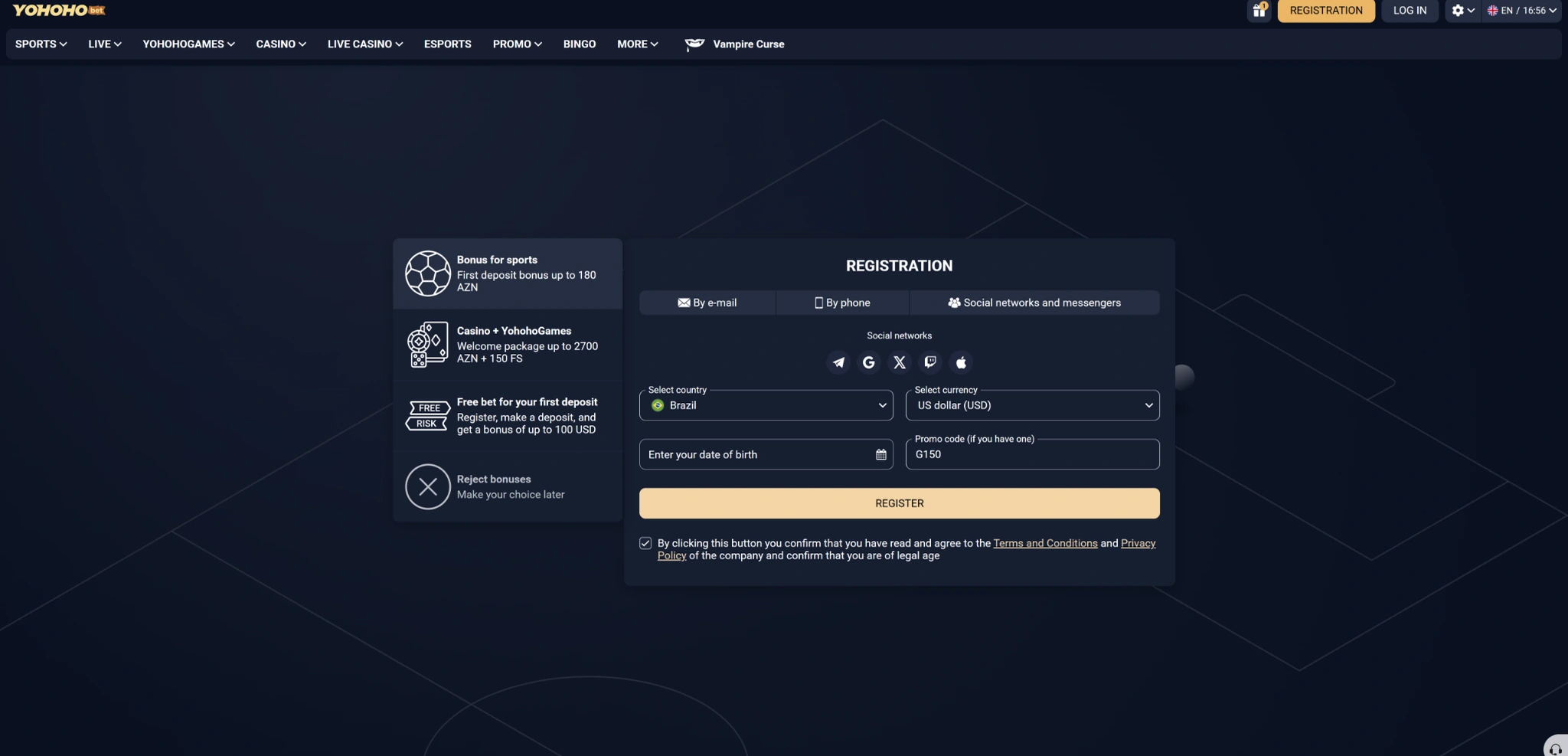
Task: Go to BINGO section
Action: 580,44
